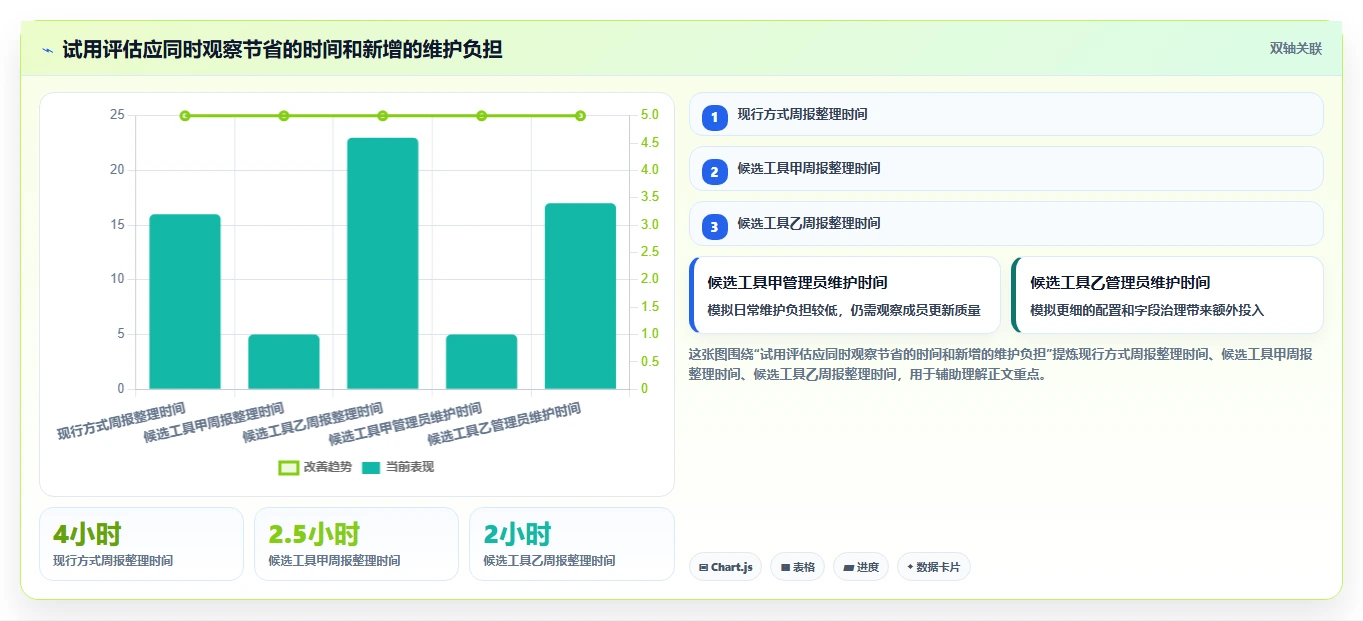Click the 双轴关联 label in header
Screen dimensions: 1363x621
[x=1296, y=49]
